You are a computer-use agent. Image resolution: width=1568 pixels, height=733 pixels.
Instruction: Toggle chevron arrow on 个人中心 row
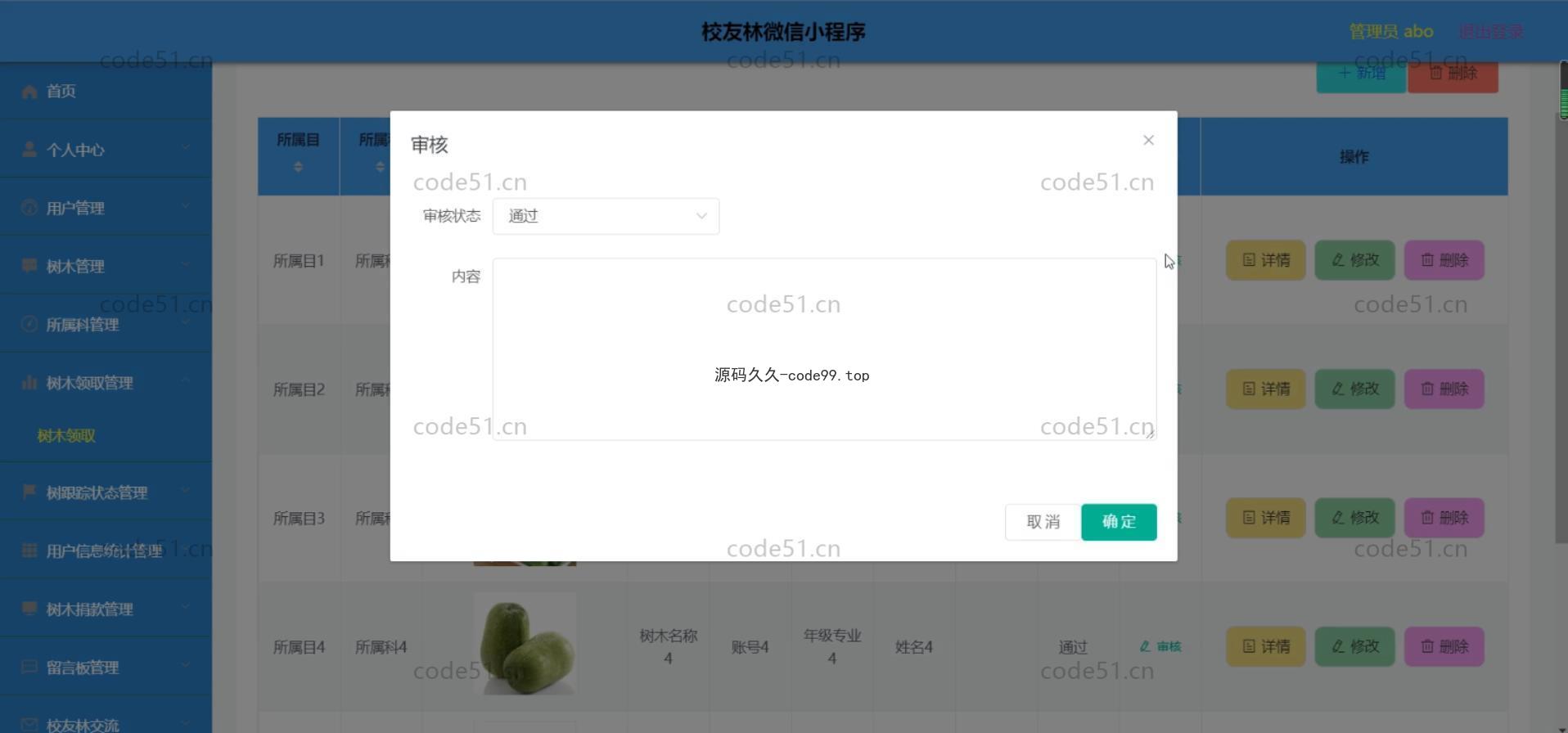tap(186, 148)
